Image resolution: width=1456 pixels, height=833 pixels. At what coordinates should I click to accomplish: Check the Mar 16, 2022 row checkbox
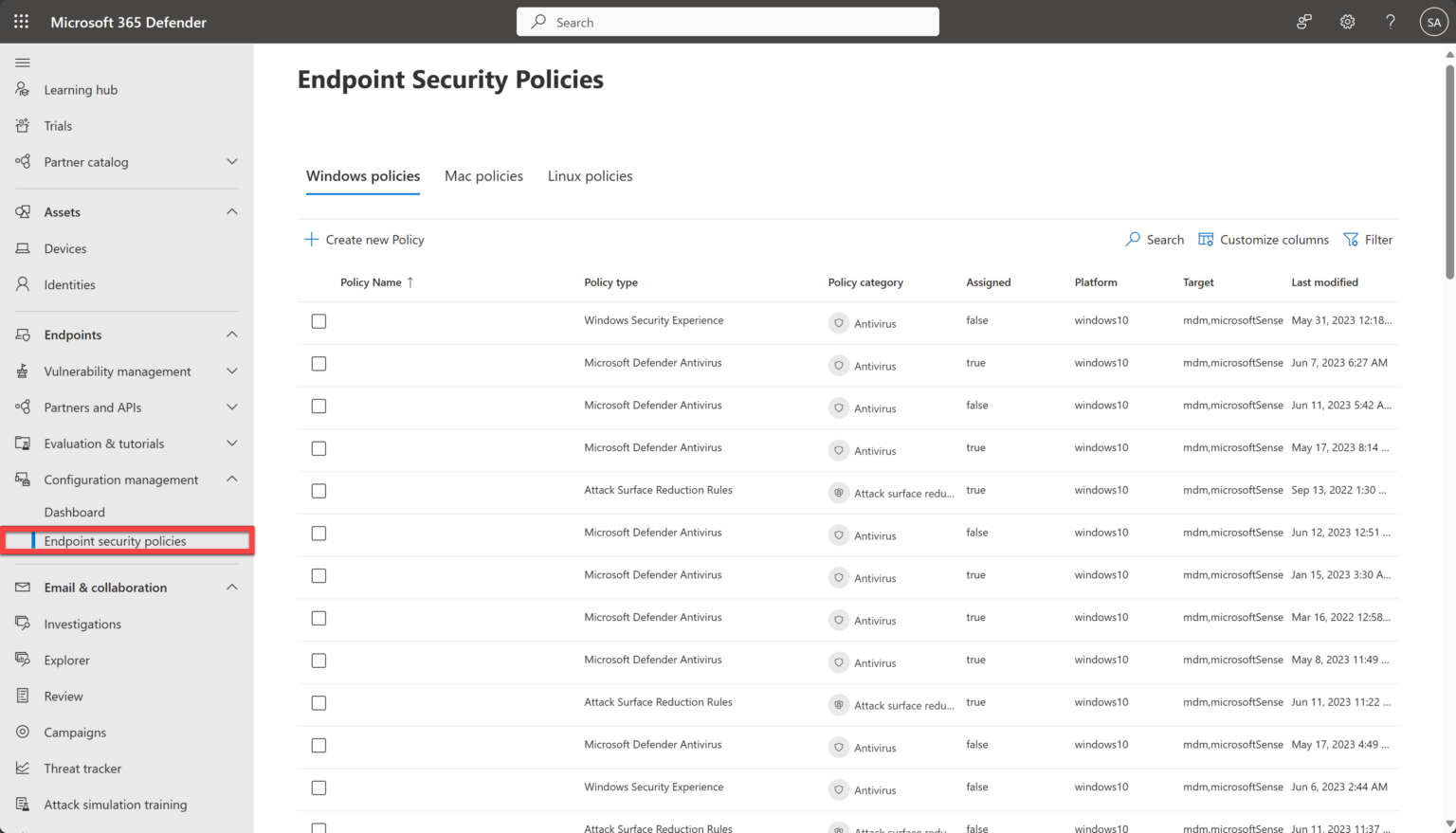coord(318,618)
